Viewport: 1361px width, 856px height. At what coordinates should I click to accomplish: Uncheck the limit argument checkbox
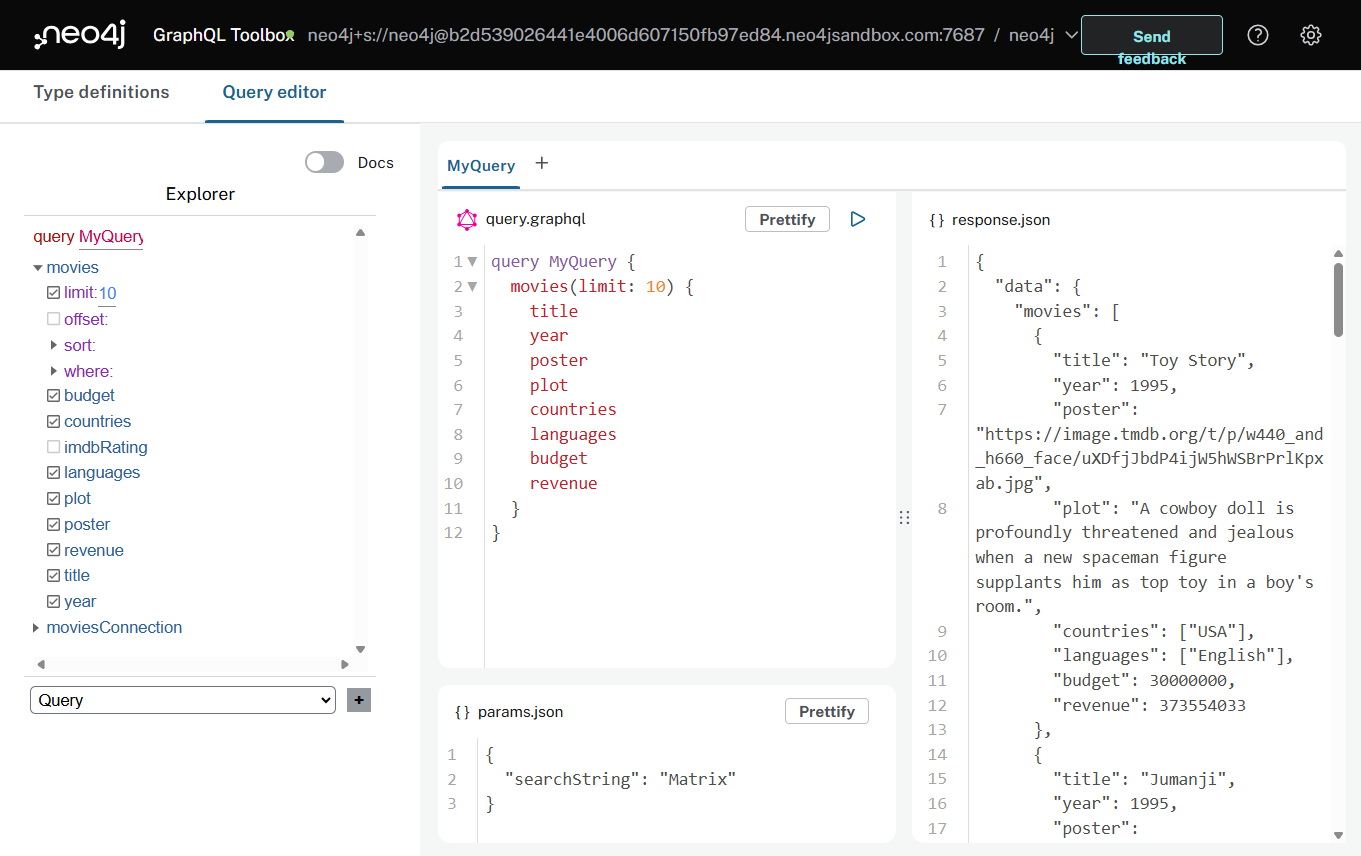[54, 293]
